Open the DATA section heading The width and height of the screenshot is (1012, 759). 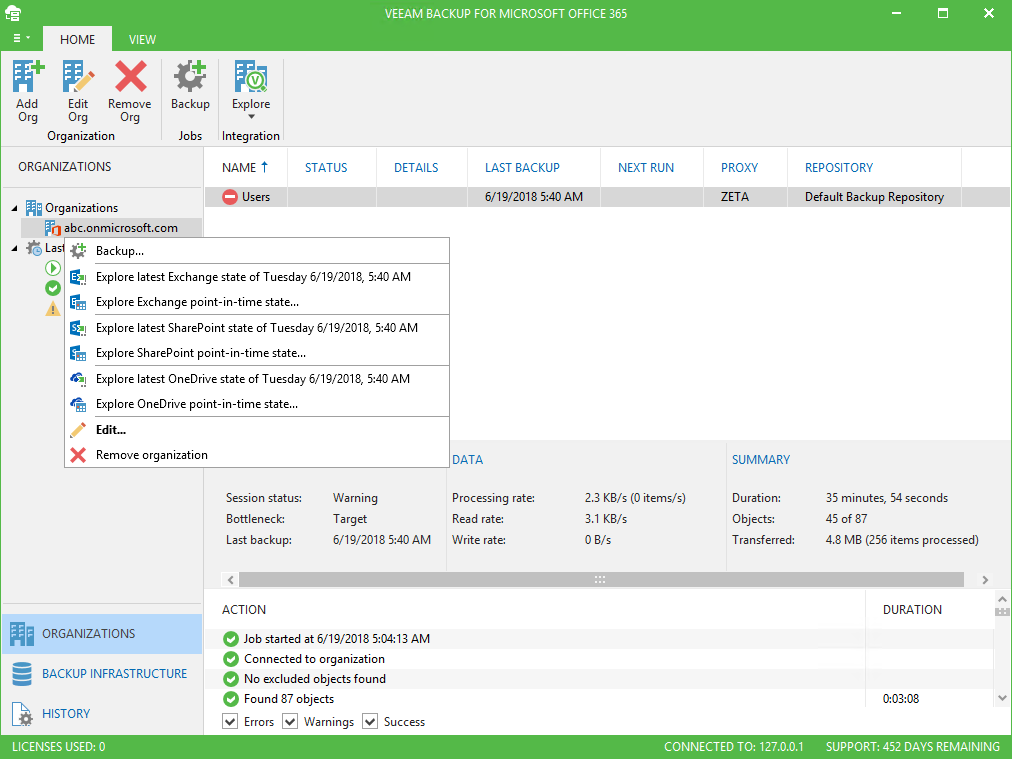(468, 460)
